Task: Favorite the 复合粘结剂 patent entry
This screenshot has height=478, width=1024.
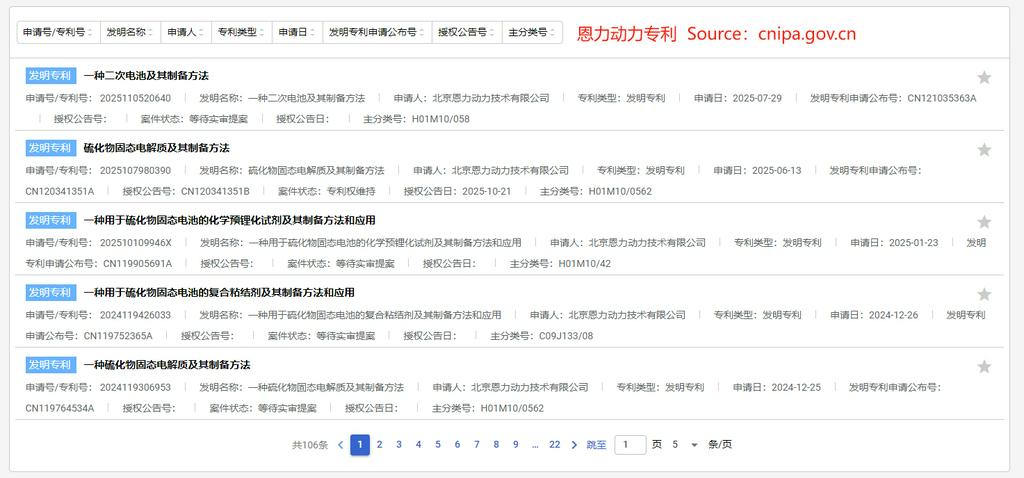Action: point(984,294)
